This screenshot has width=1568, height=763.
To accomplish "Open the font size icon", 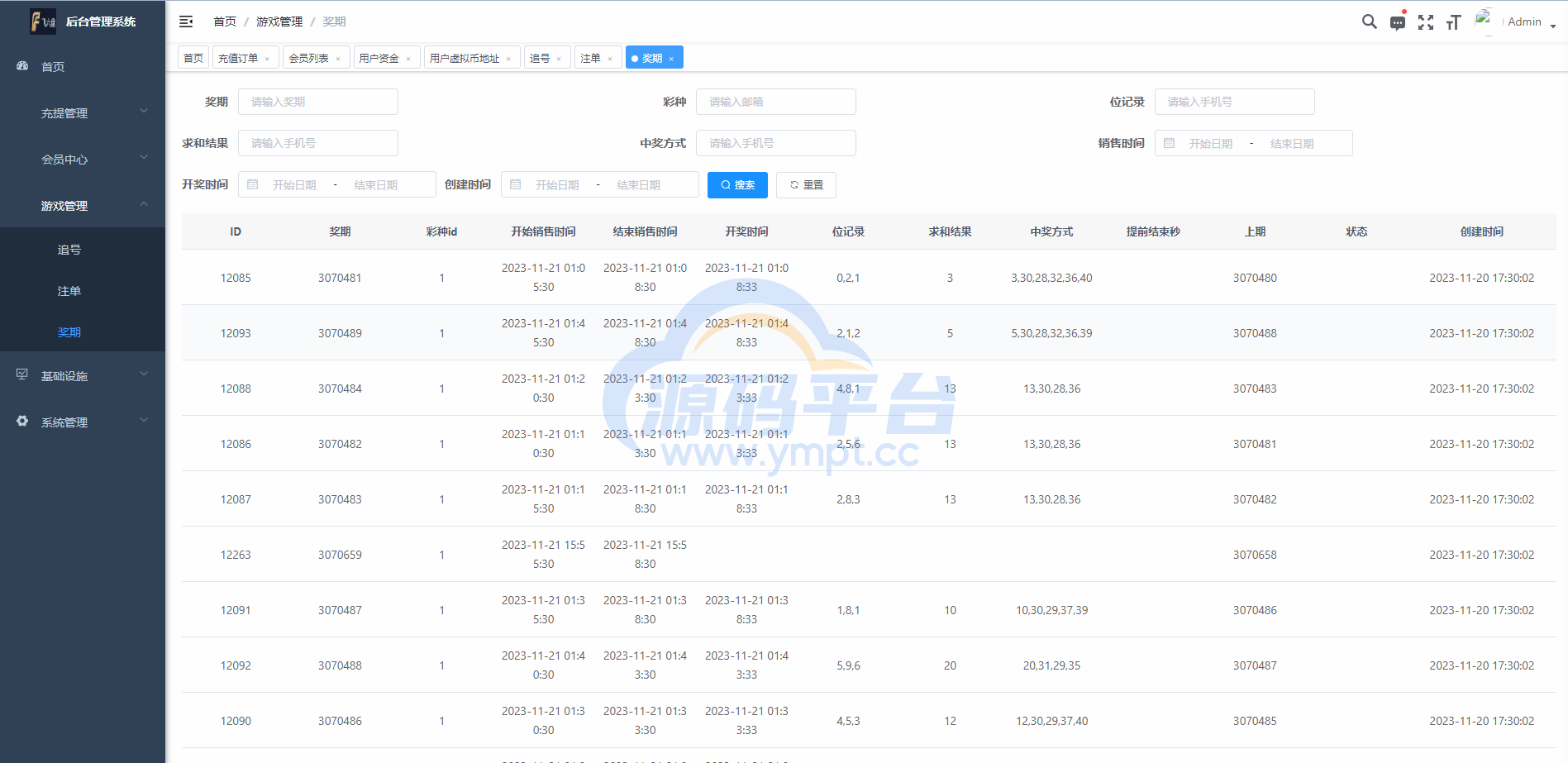I will [1454, 22].
